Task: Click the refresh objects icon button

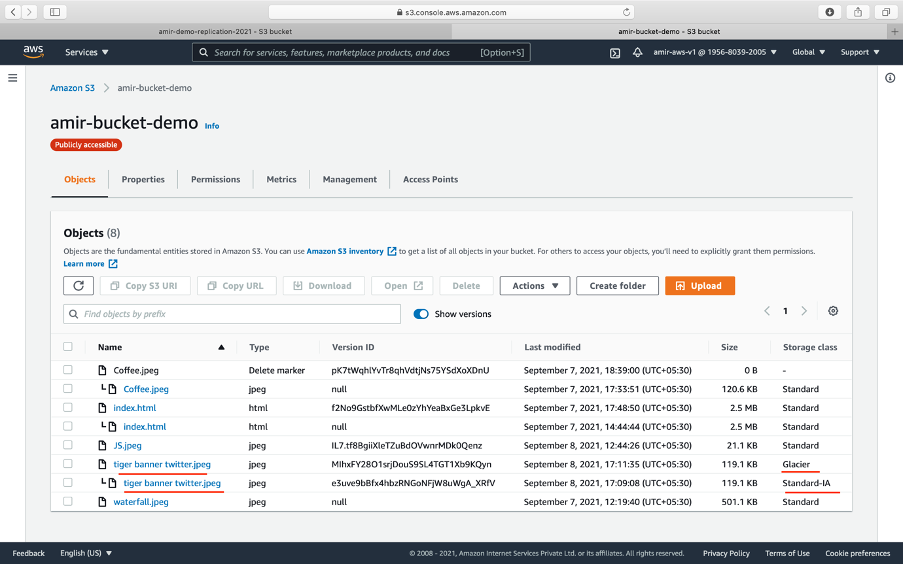Action: (79, 286)
